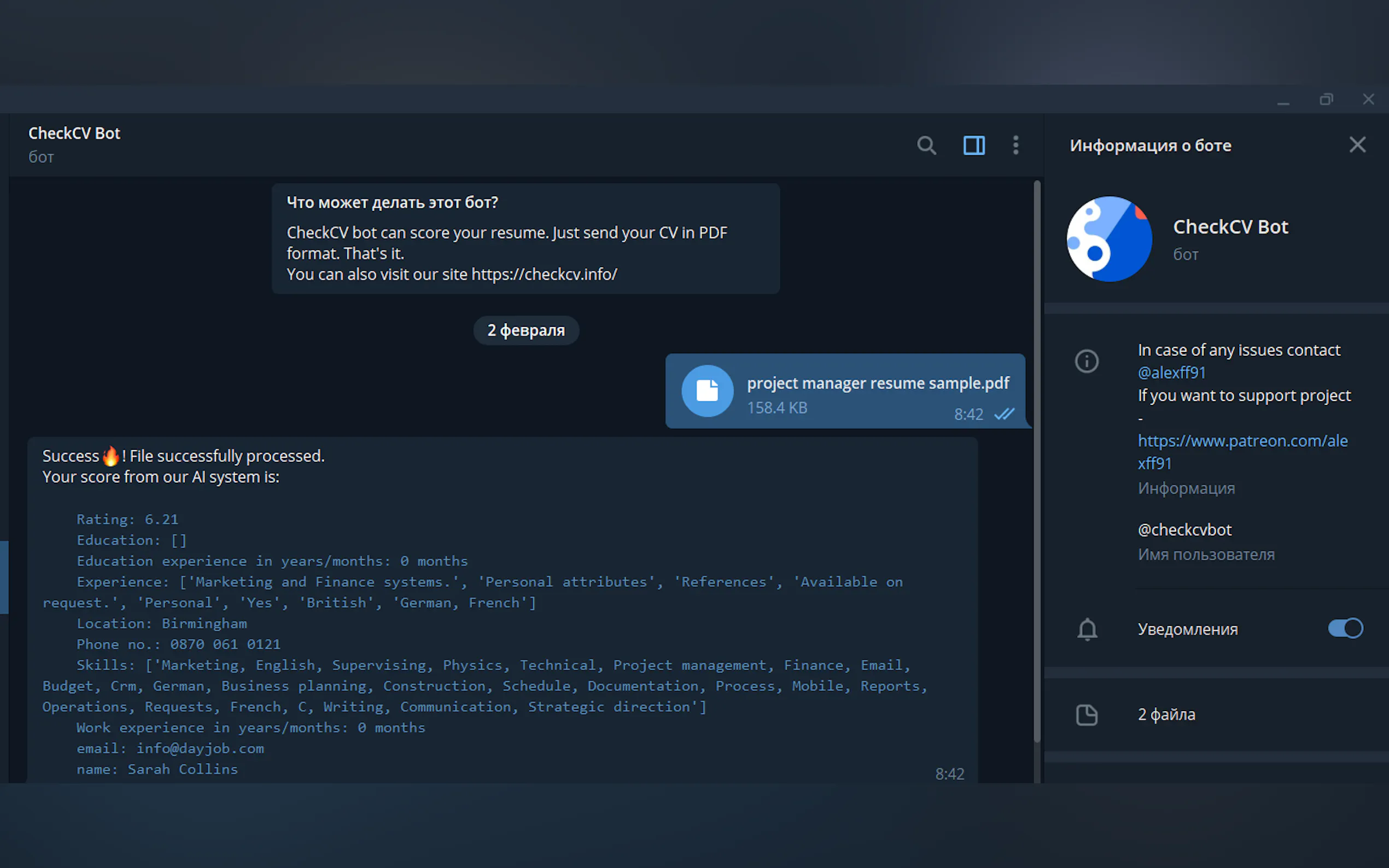Viewport: 1389px width, 868px height.
Task: Click the CheckCV Bot avatar image
Action: (x=1109, y=239)
